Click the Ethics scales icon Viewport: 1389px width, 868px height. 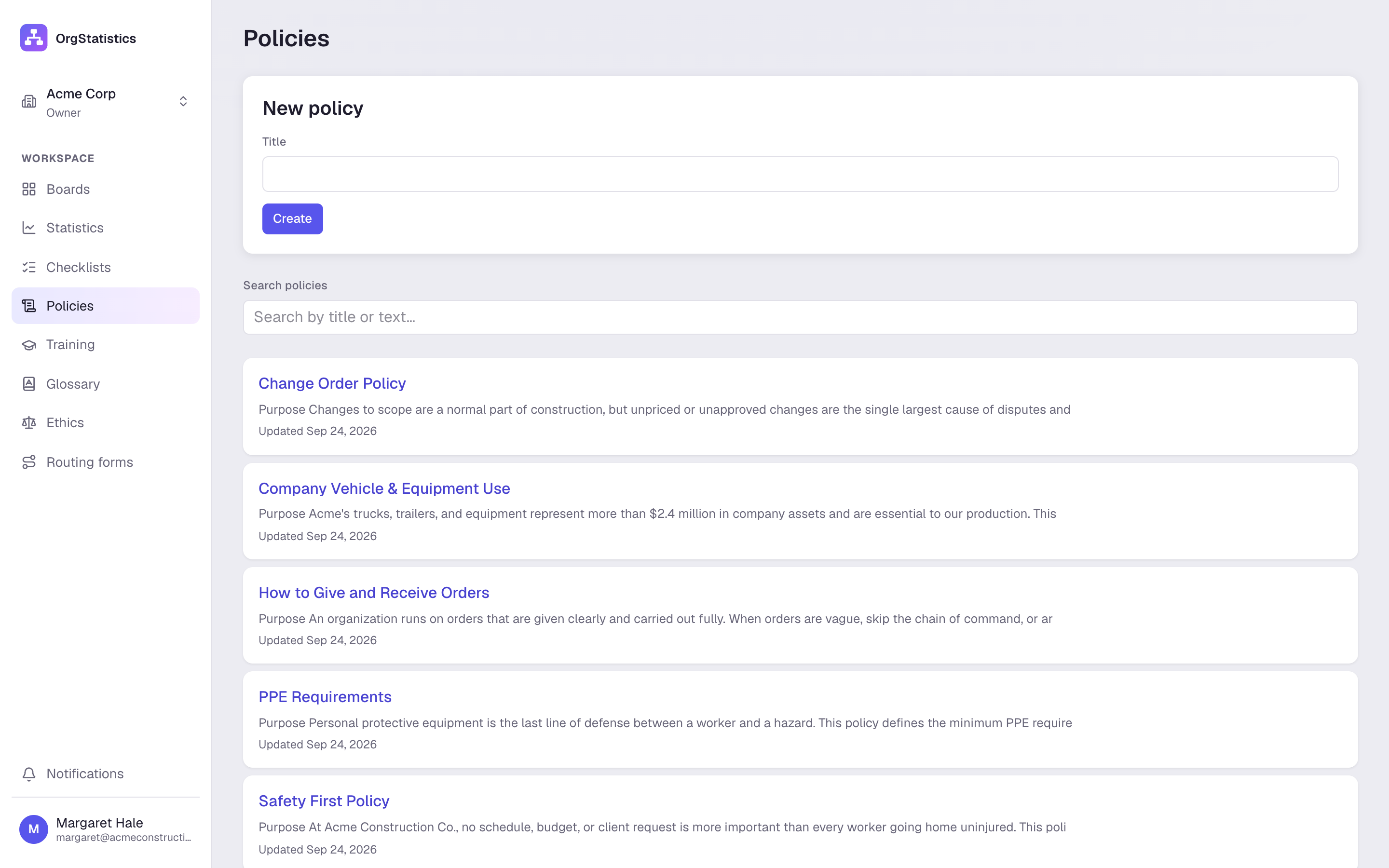click(29, 422)
